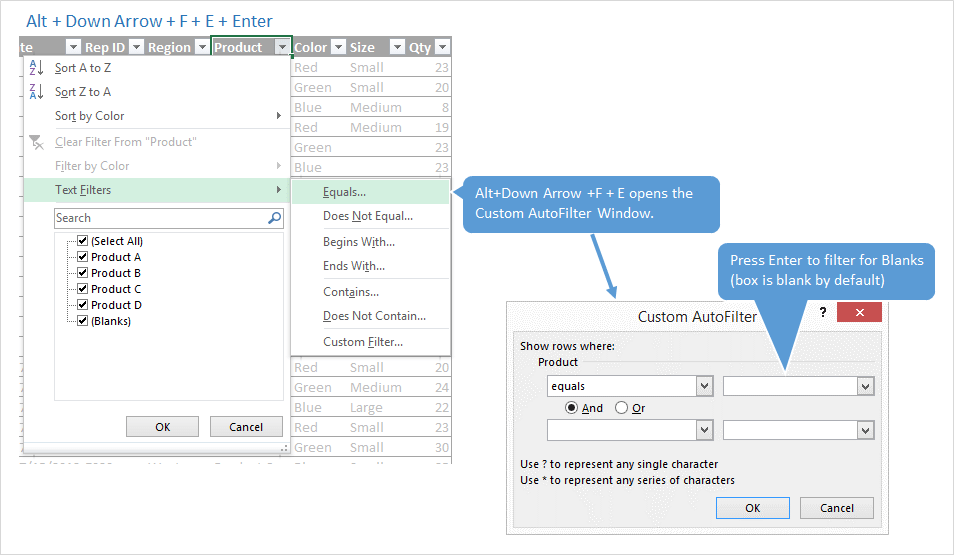This screenshot has height=555, width=955.
Task: Click the Product column filter arrow
Action: click(282, 47)
